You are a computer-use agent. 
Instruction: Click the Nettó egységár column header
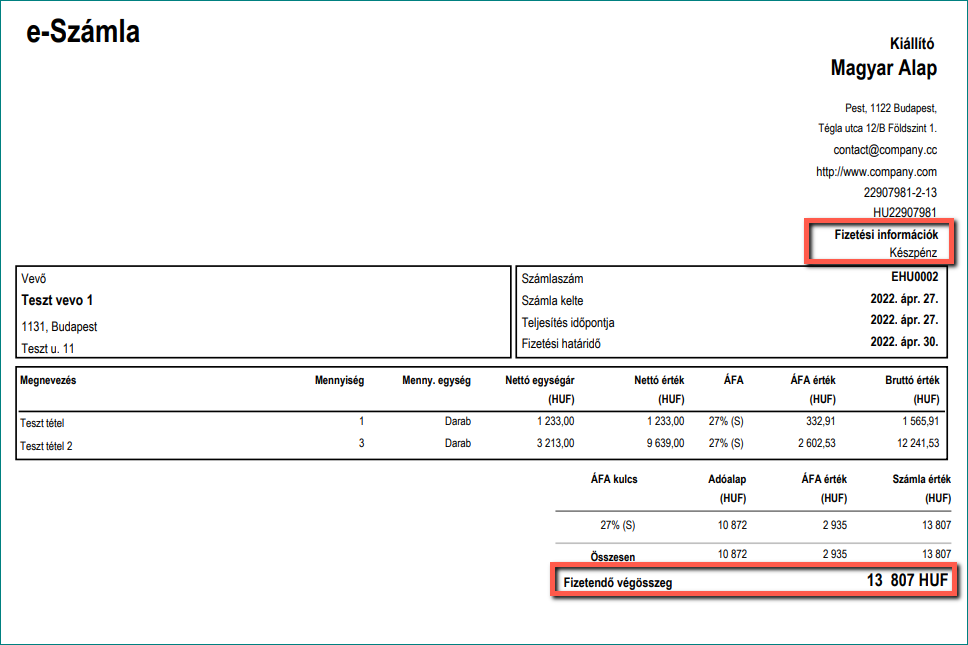point(540,380)
